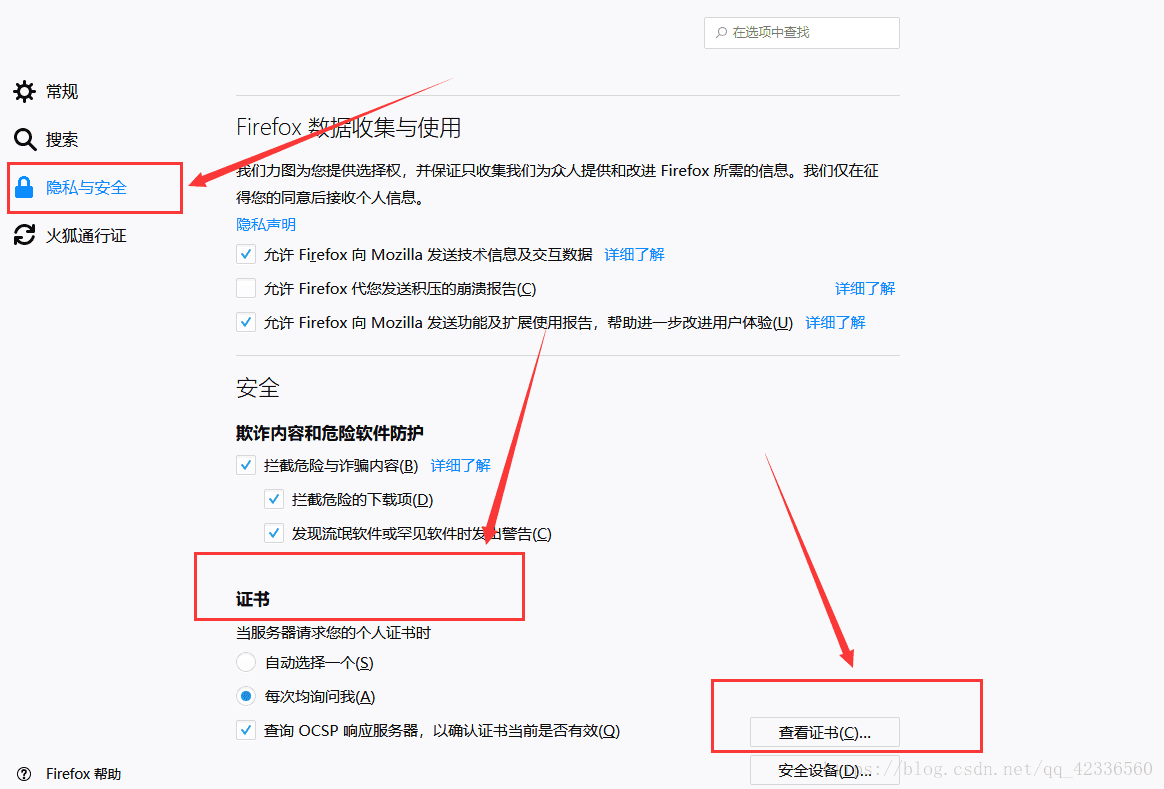Enable sending backlogged crash reports checkbox
Image resolution: width=1164 pixels, height=789 pixels.
tap(246, 288)
